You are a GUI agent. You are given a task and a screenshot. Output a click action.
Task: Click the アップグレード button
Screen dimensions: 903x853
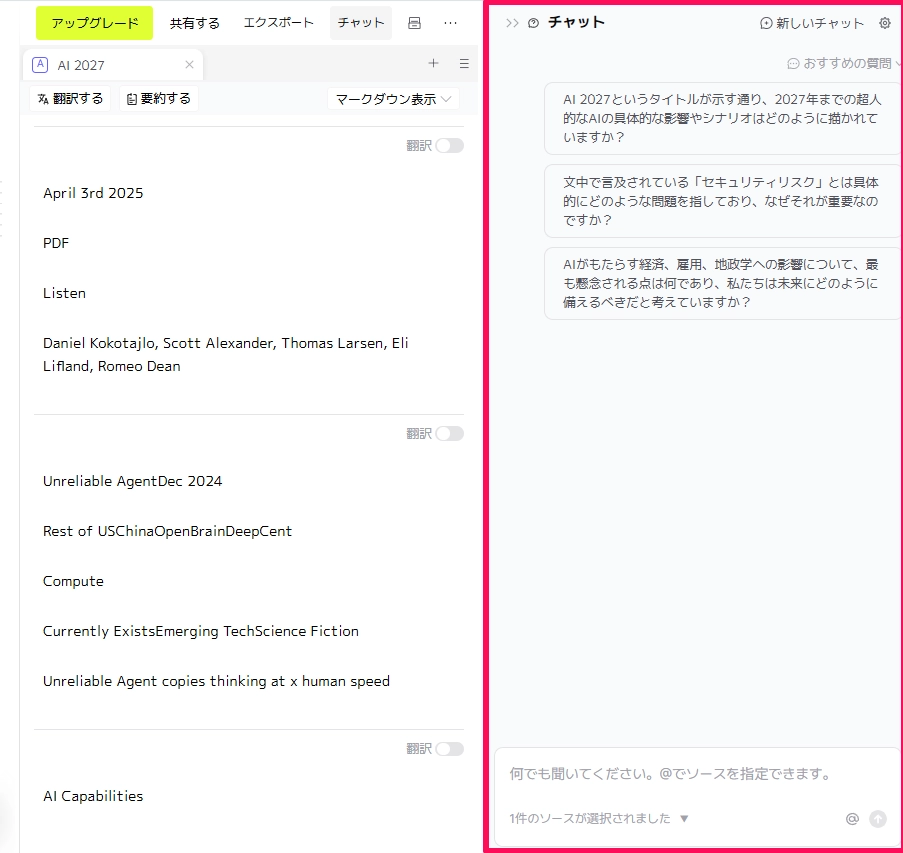pos(94,23)
